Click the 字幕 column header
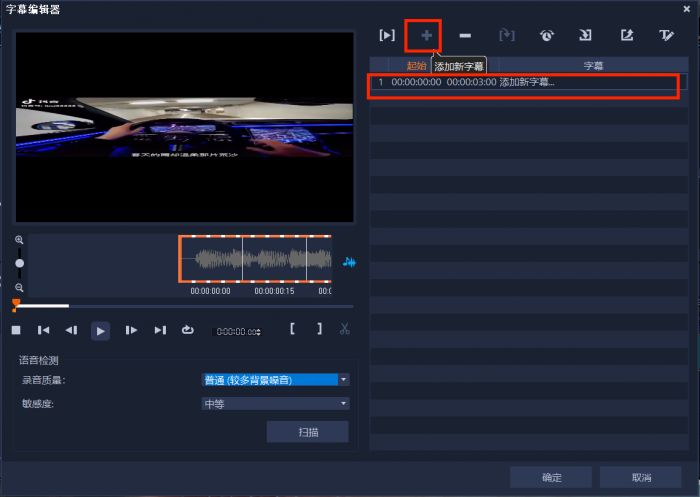This screenshot has height=497, width=700. click(593, 66)
